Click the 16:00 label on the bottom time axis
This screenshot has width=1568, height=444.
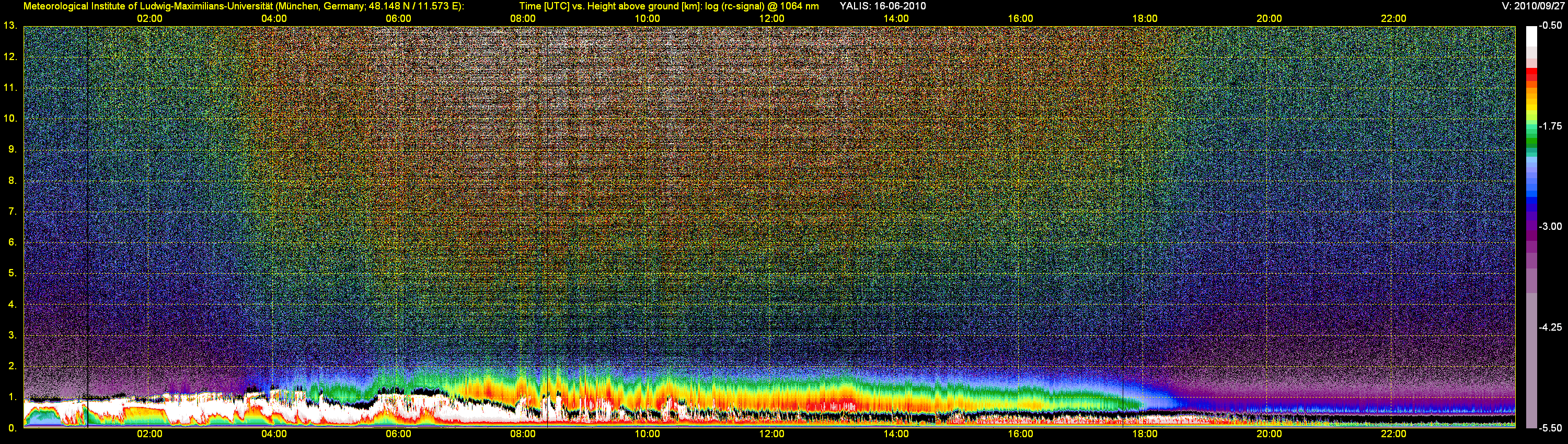pyautogui.click(x=1020, y=434)
